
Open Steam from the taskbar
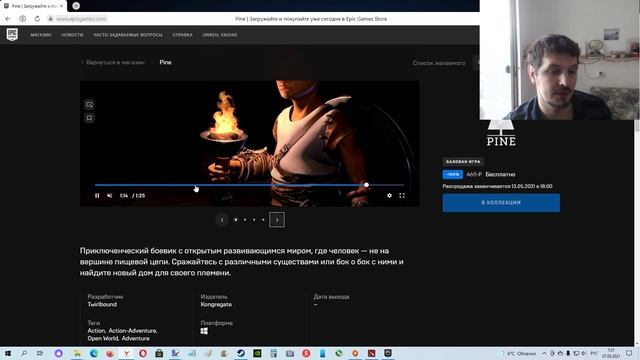241,353
